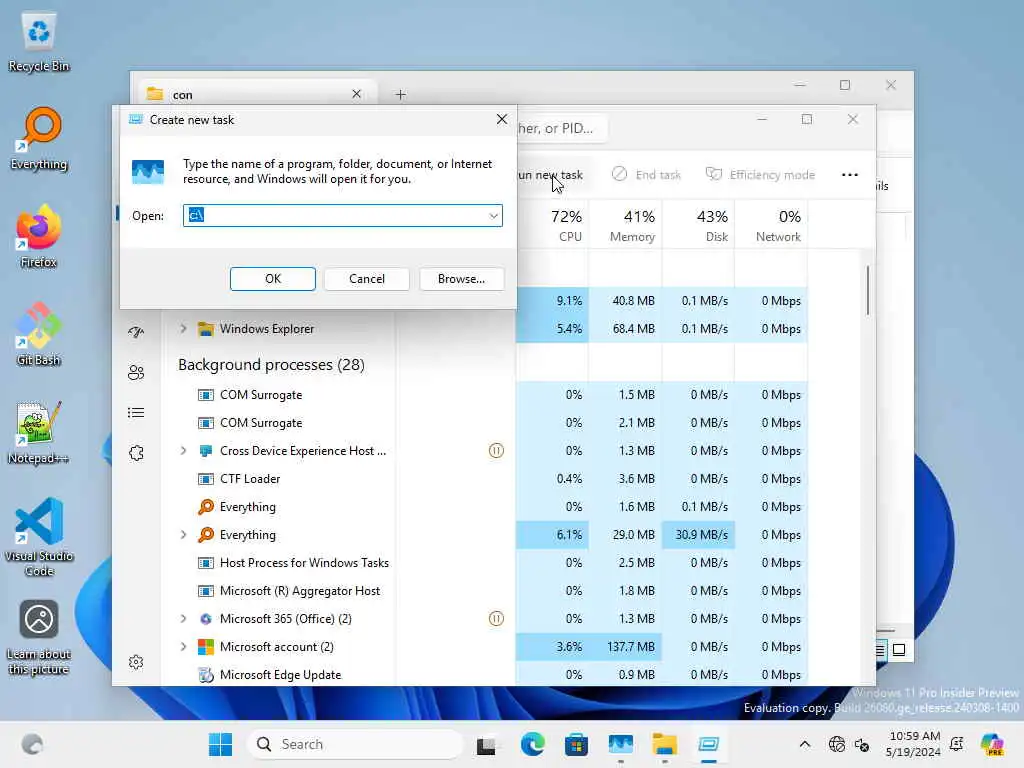
Task: Click the Run dialog taskbar icon
Action: [709, 744]
